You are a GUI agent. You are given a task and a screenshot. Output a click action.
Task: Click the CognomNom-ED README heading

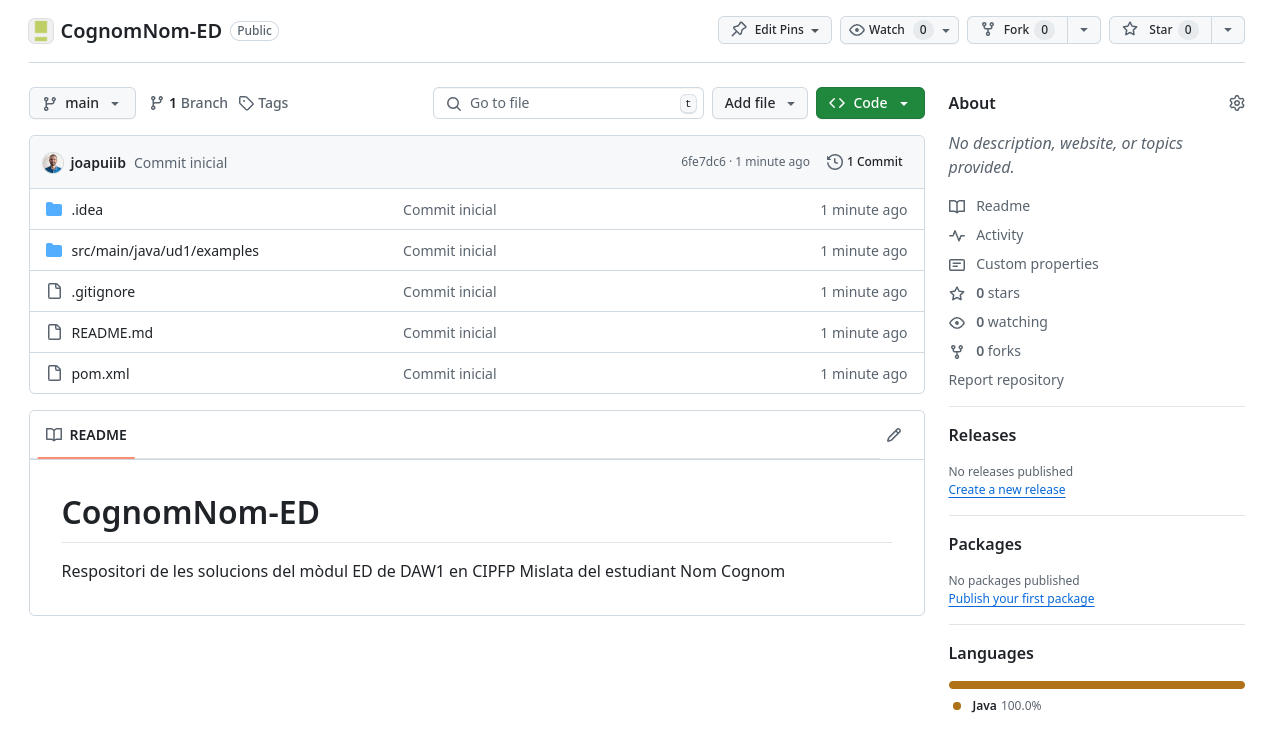pos(191,512)
